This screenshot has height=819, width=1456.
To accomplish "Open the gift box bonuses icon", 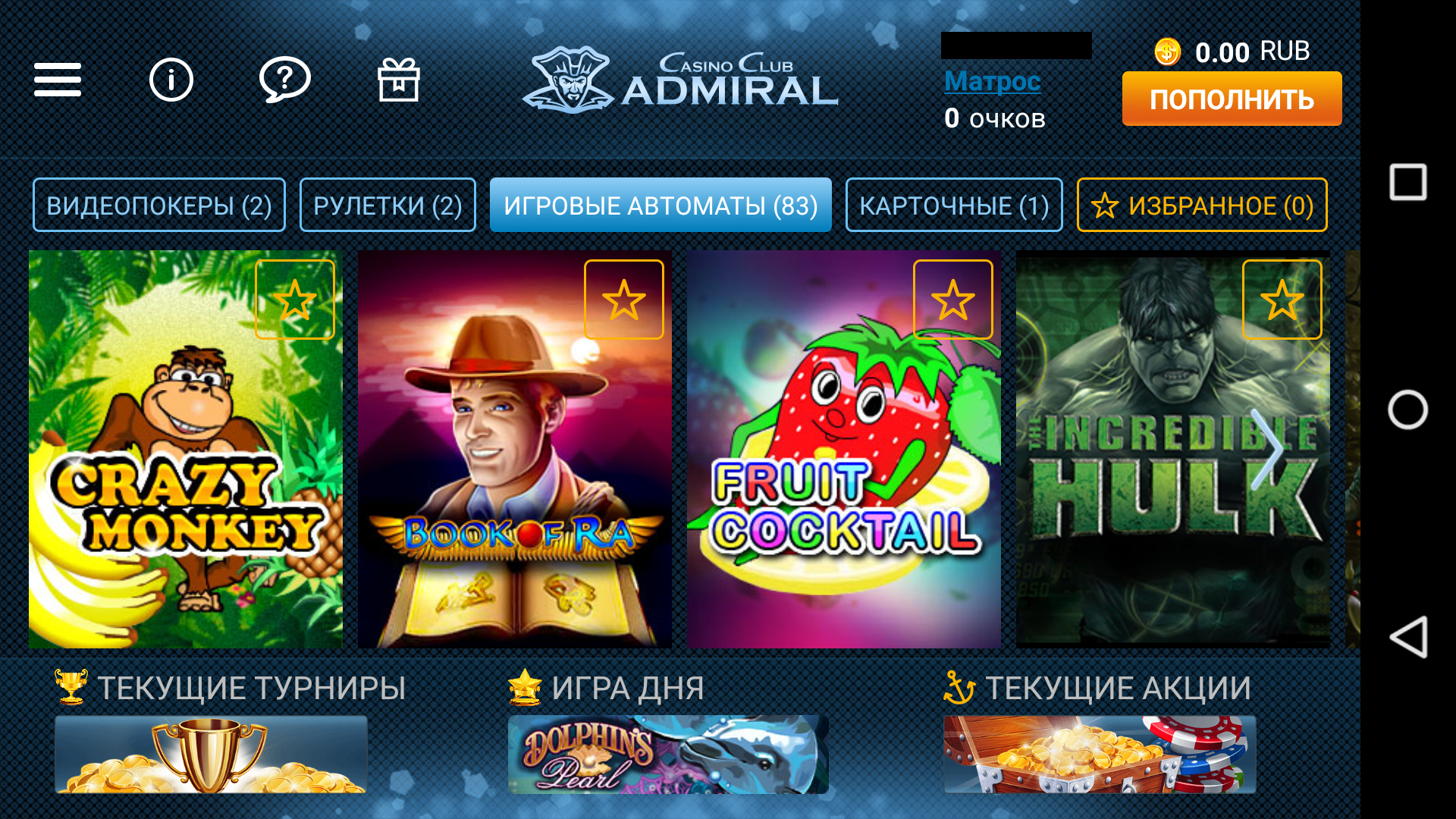I will (399, 80).
